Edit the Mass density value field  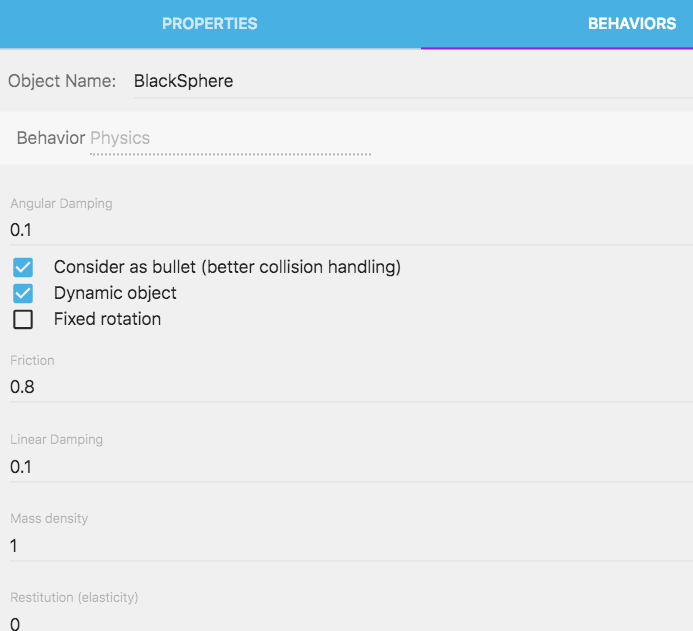point(350,546)
